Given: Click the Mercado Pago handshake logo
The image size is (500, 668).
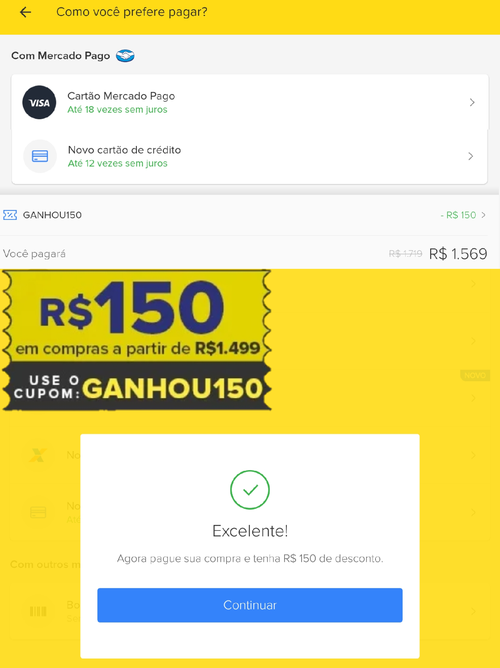Looking at the screenshot, I should click(126, 56).
